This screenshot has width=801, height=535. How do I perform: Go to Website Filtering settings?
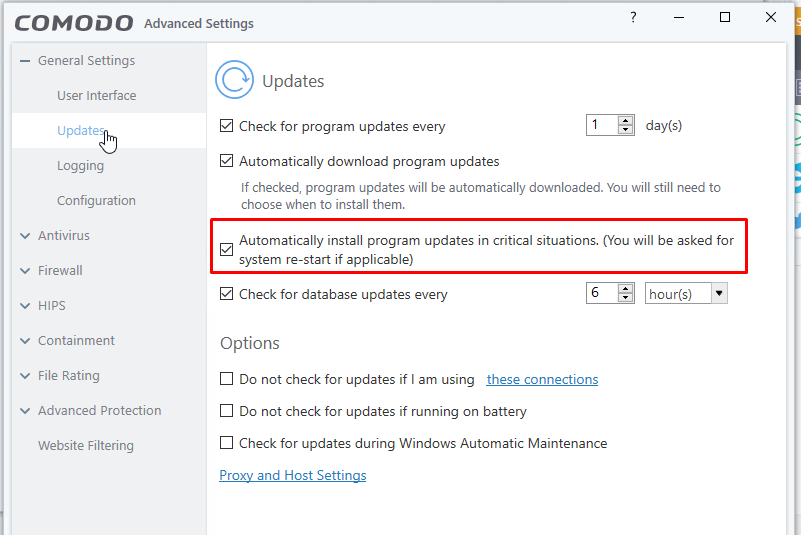pos(86,446)
